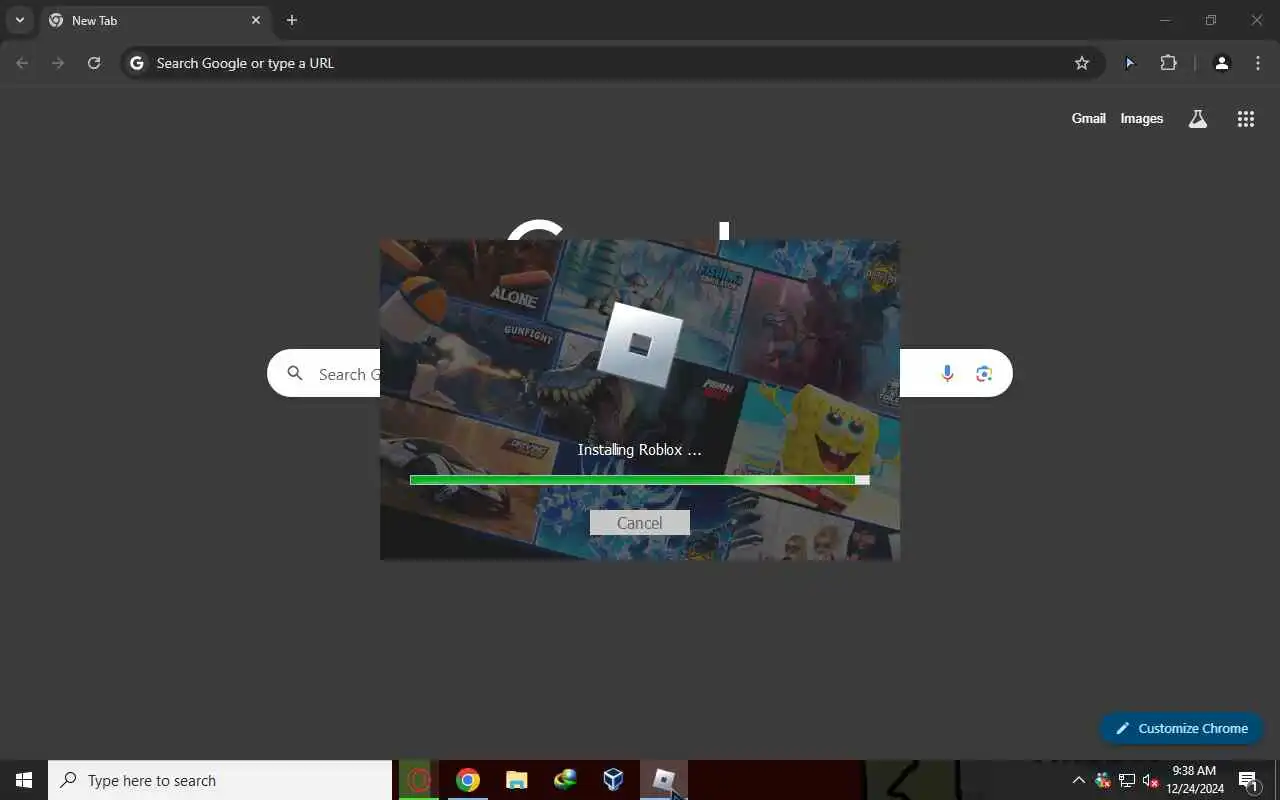Screen dimensions: 1280x800
Task: Open the Google apps grid
Action: click(1245, 119)
